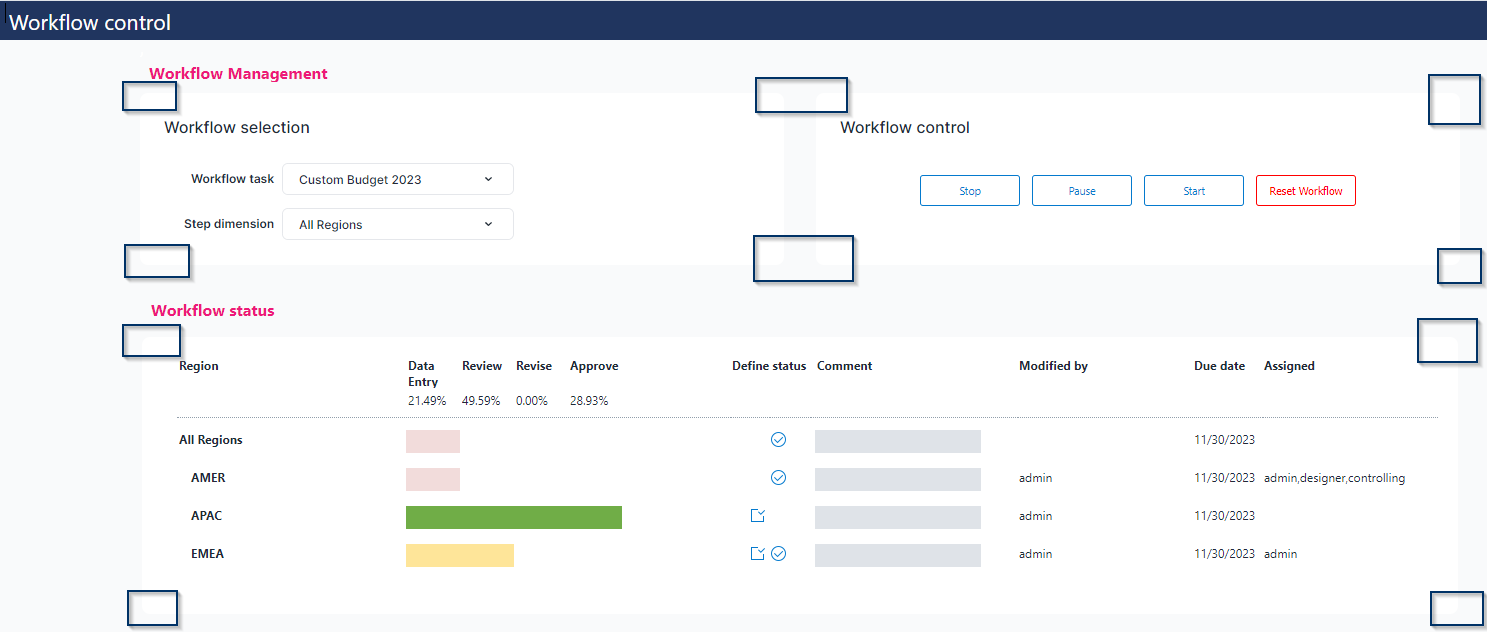Click the red Reset Workflow button

click(x=1305, y=191)
